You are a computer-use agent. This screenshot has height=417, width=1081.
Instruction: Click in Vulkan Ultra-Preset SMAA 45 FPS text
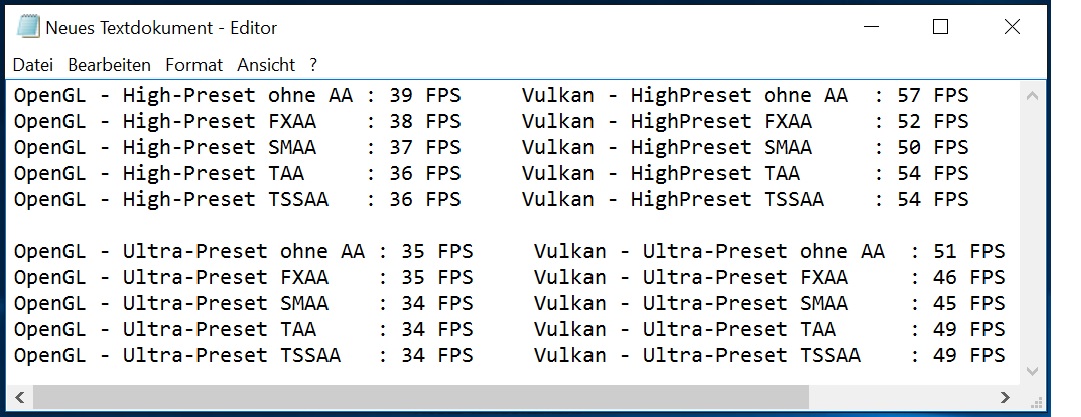[769, 303]
